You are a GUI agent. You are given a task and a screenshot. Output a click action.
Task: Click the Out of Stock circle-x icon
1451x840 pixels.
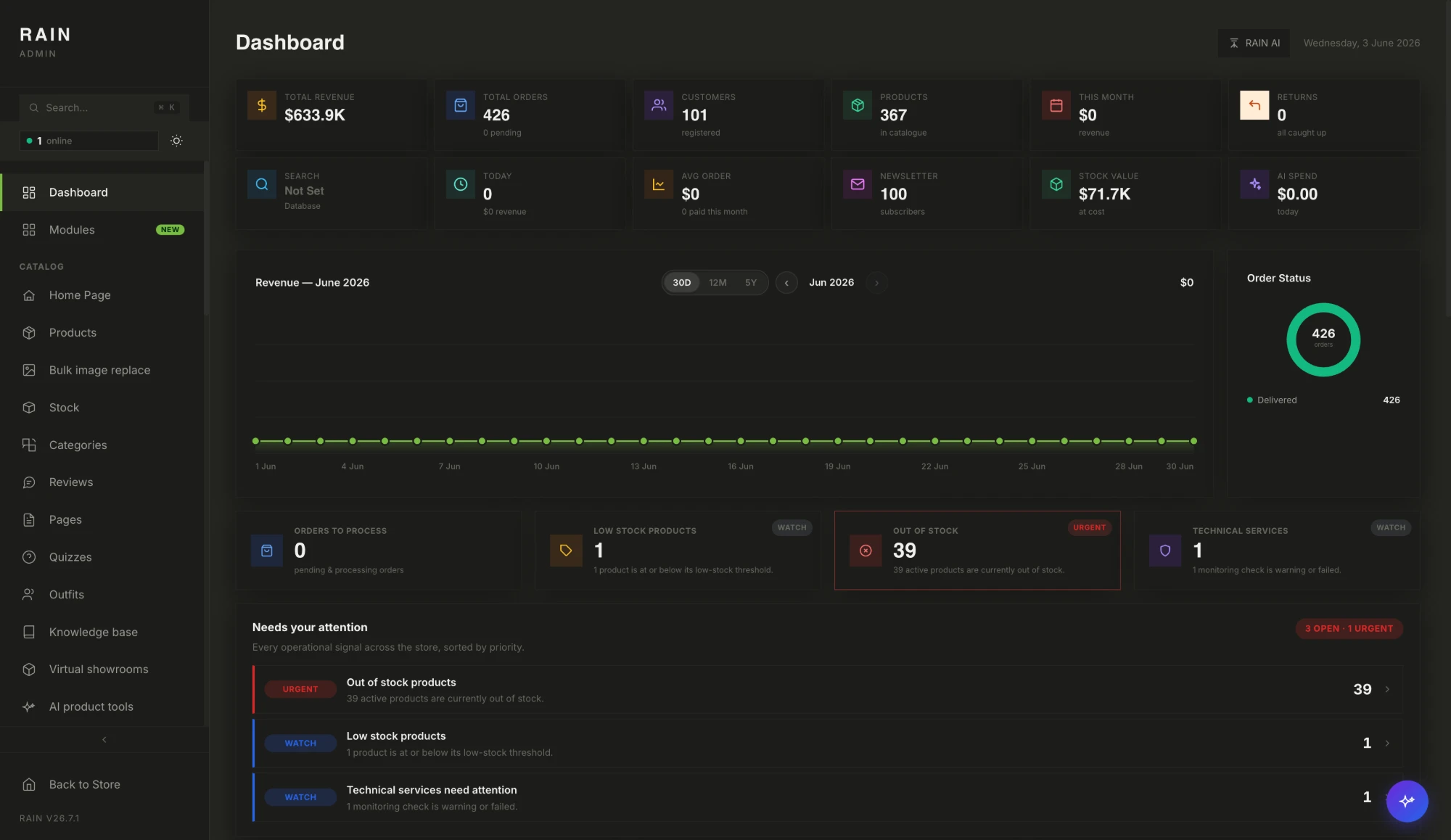pos(866,551)
